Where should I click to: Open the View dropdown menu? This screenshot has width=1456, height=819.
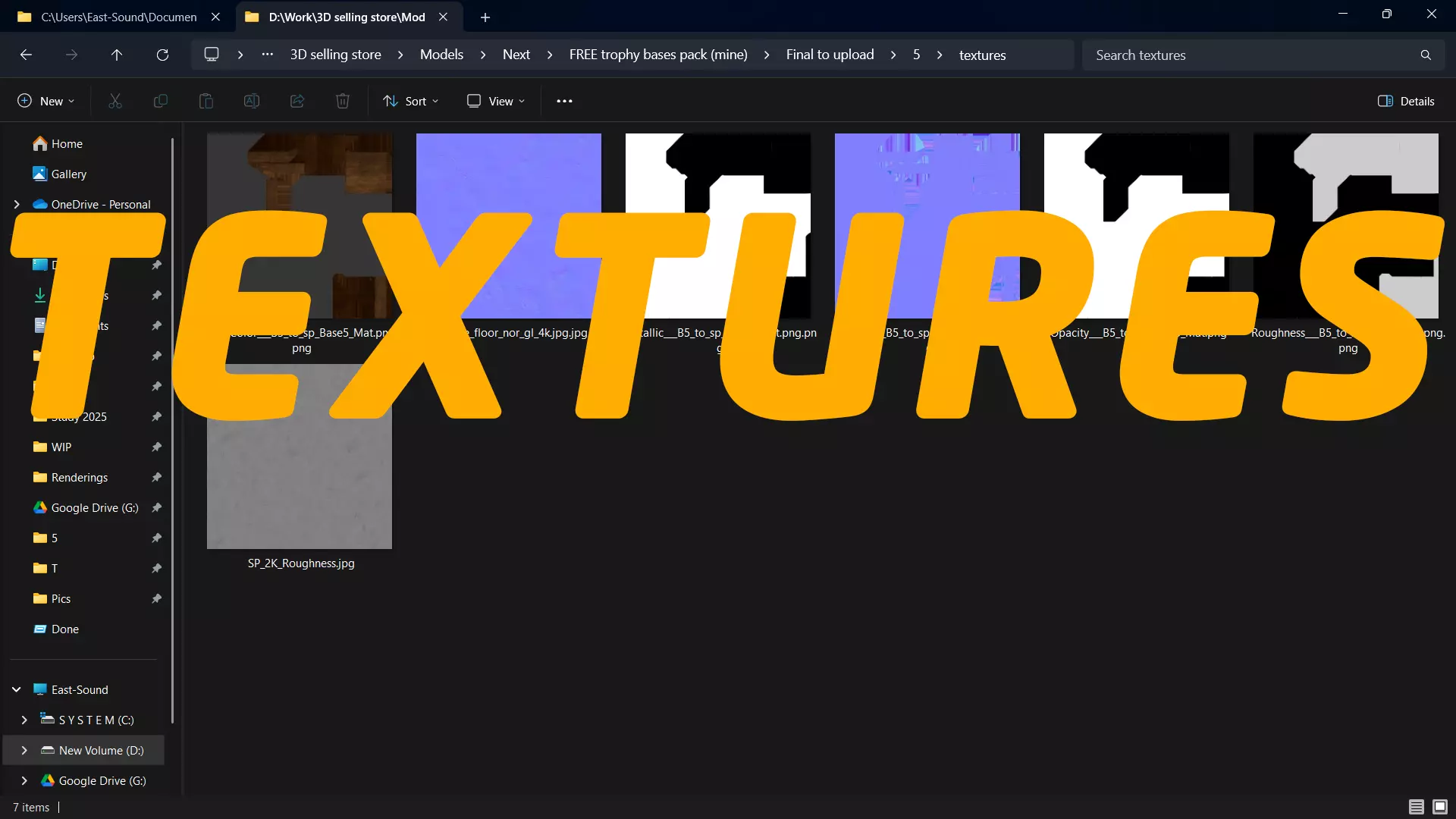[x=496, y=101]
